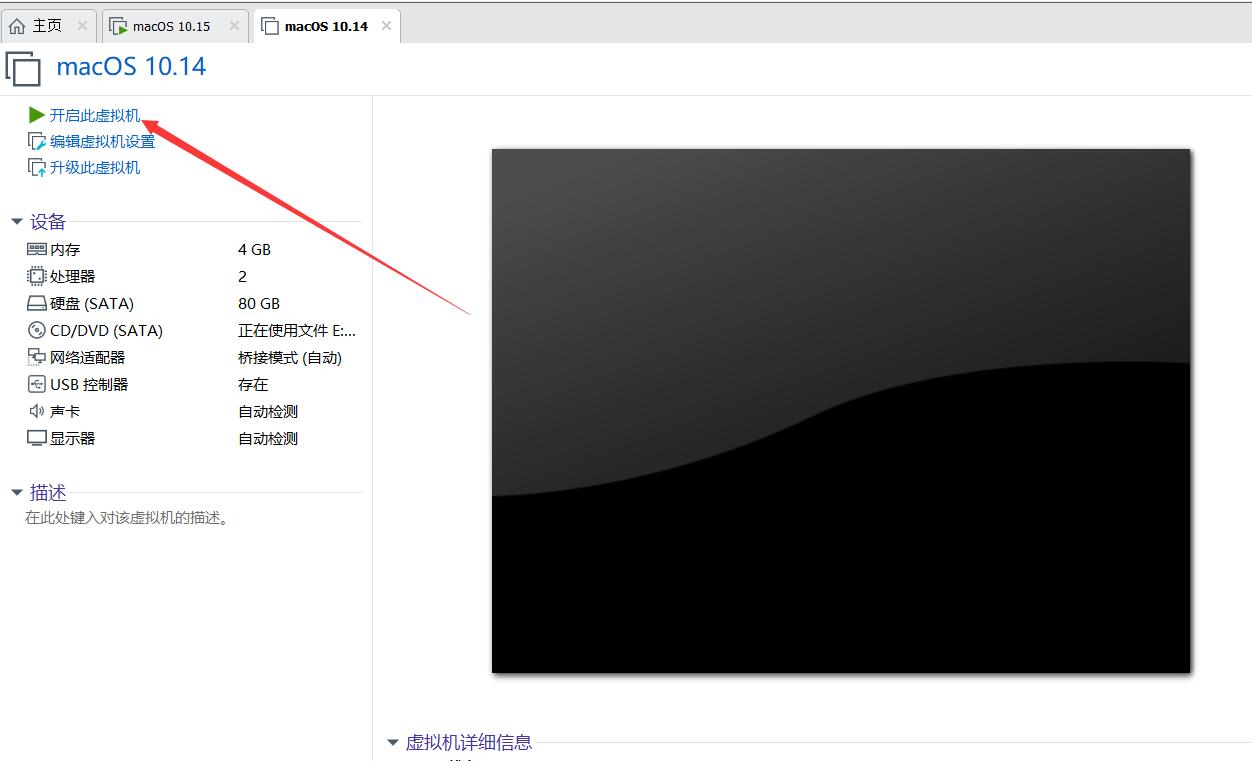The width and height of the screenshot is (1252, 761).
Task: Select 升级此虚拟机 link
Action: click(95, 167)
